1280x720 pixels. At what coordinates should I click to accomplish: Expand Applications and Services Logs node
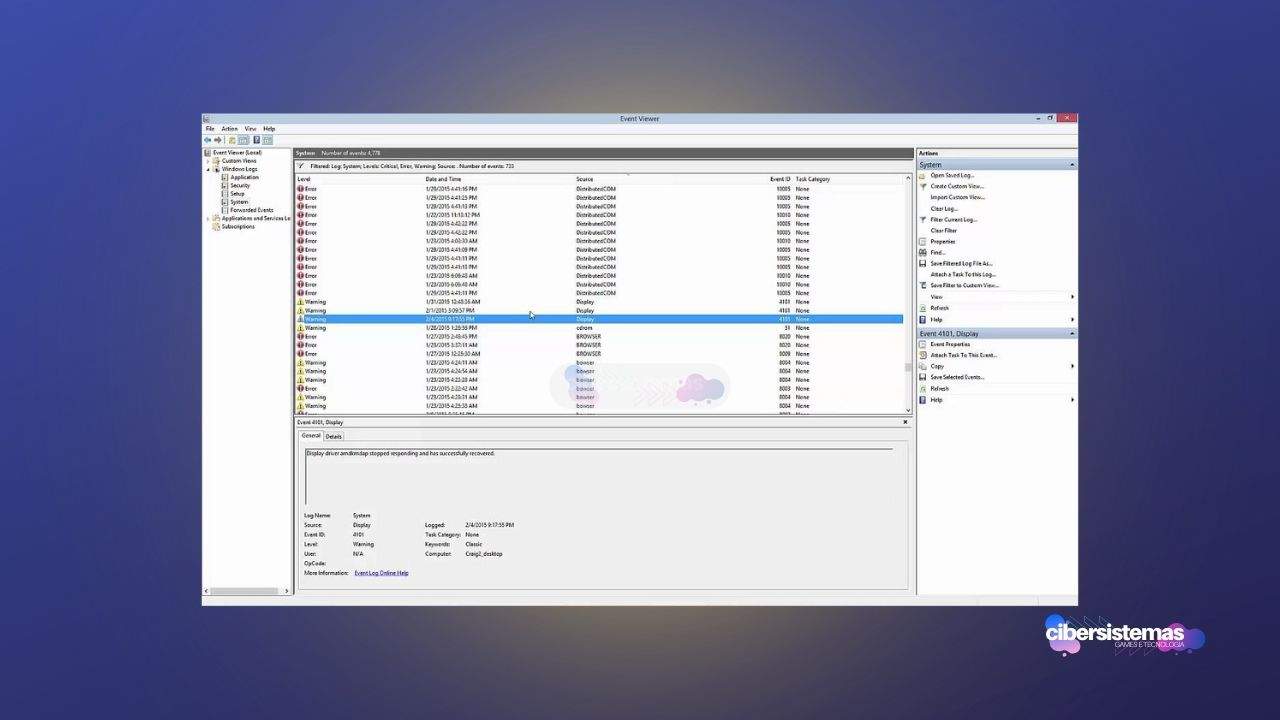tap(208, 218)
